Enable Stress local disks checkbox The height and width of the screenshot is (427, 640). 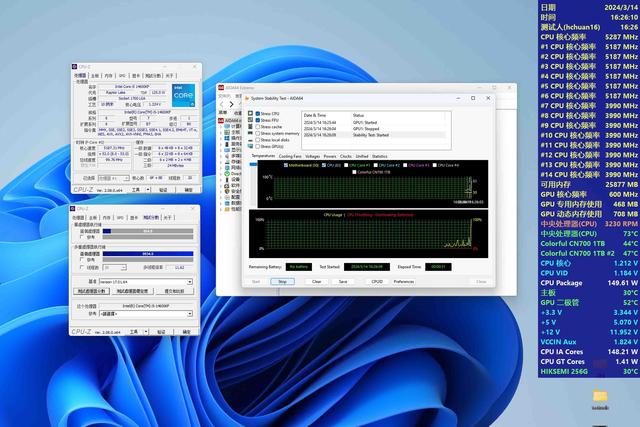[258, 140]
